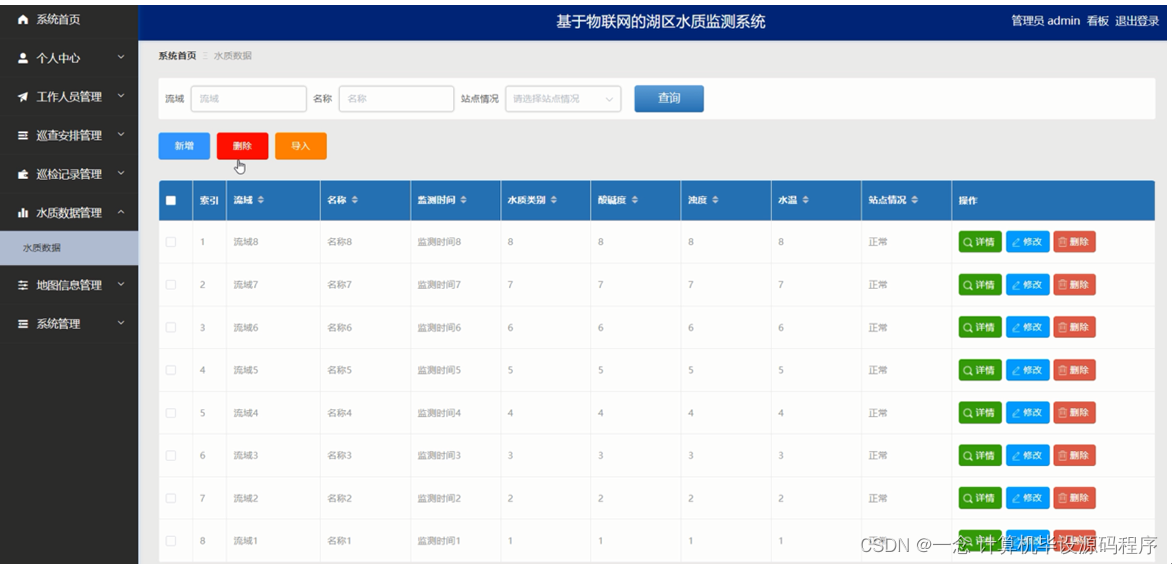This screenshot has width=1173, height=564.
Task: Click row 流域5 red 删除 button
Action: click(1074, 370)
